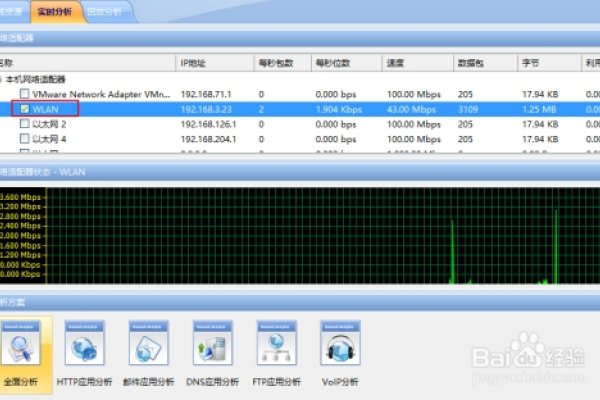Click the 全面分析 label text
Viewport: 600px width, 400px height.
click(21, 382)
